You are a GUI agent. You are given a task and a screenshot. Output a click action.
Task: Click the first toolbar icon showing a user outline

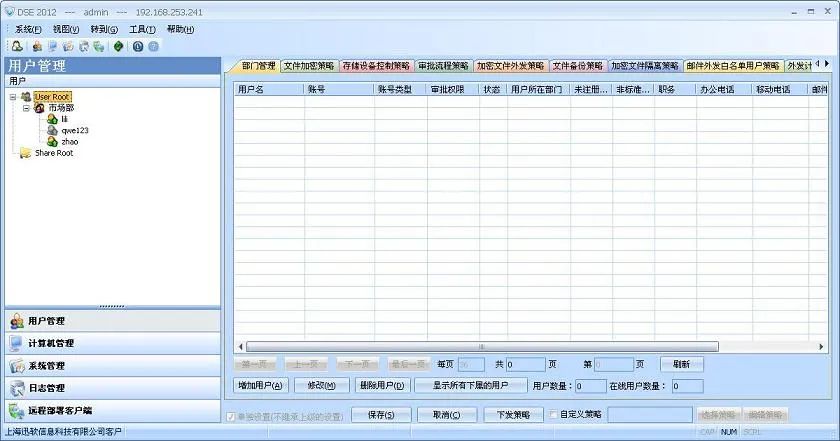click(17, 47)
